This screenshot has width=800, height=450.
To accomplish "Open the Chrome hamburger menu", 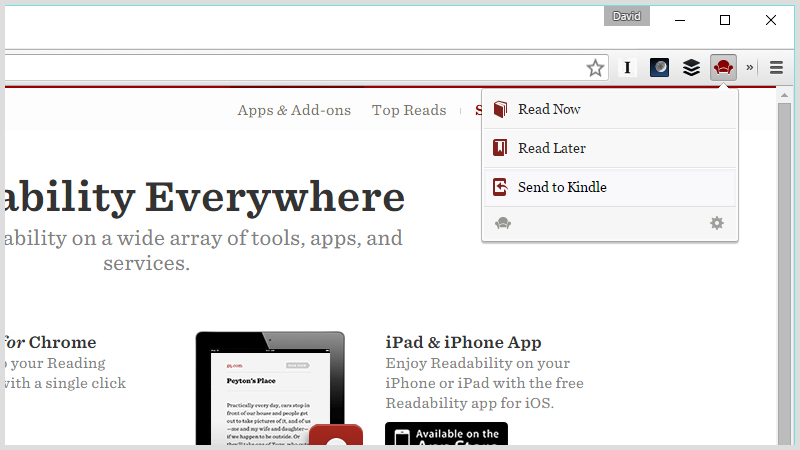I will [776, 67].
